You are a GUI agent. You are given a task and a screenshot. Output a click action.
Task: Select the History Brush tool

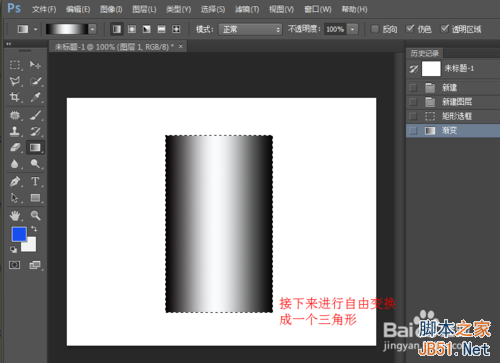35,131
